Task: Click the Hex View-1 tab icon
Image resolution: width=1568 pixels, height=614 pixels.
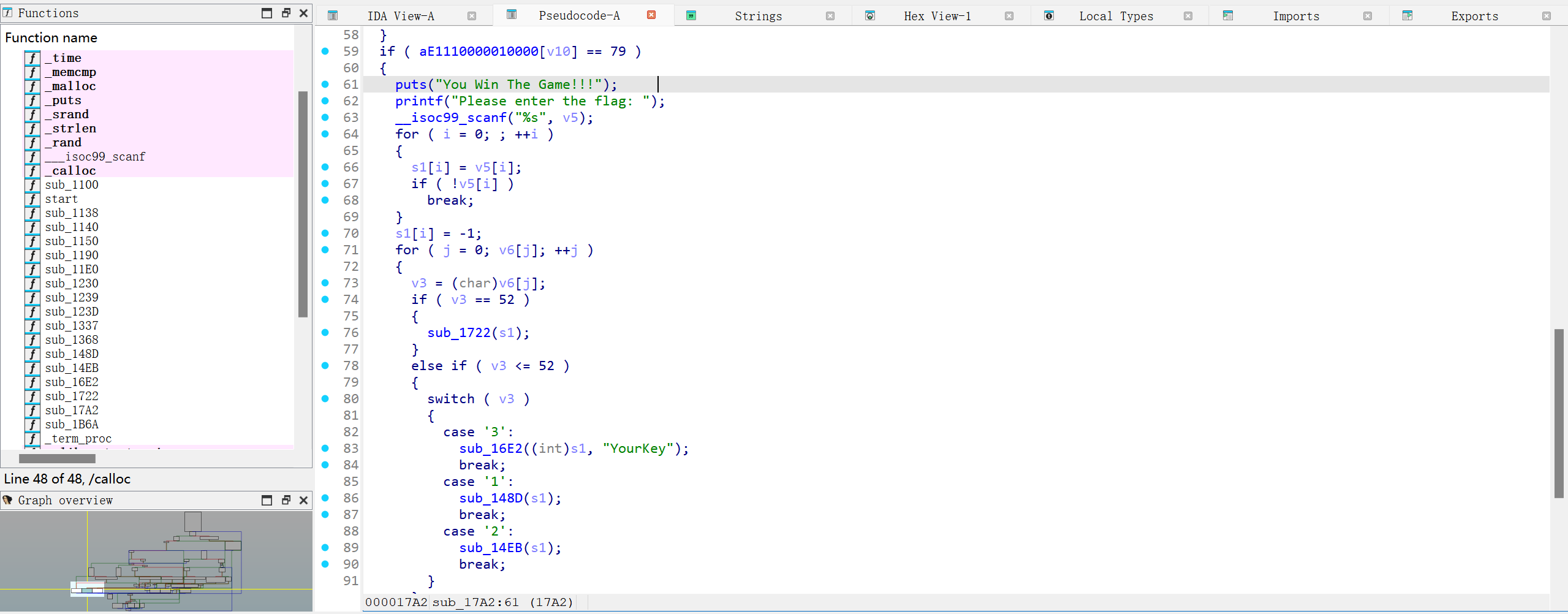Action: (869, 16)
